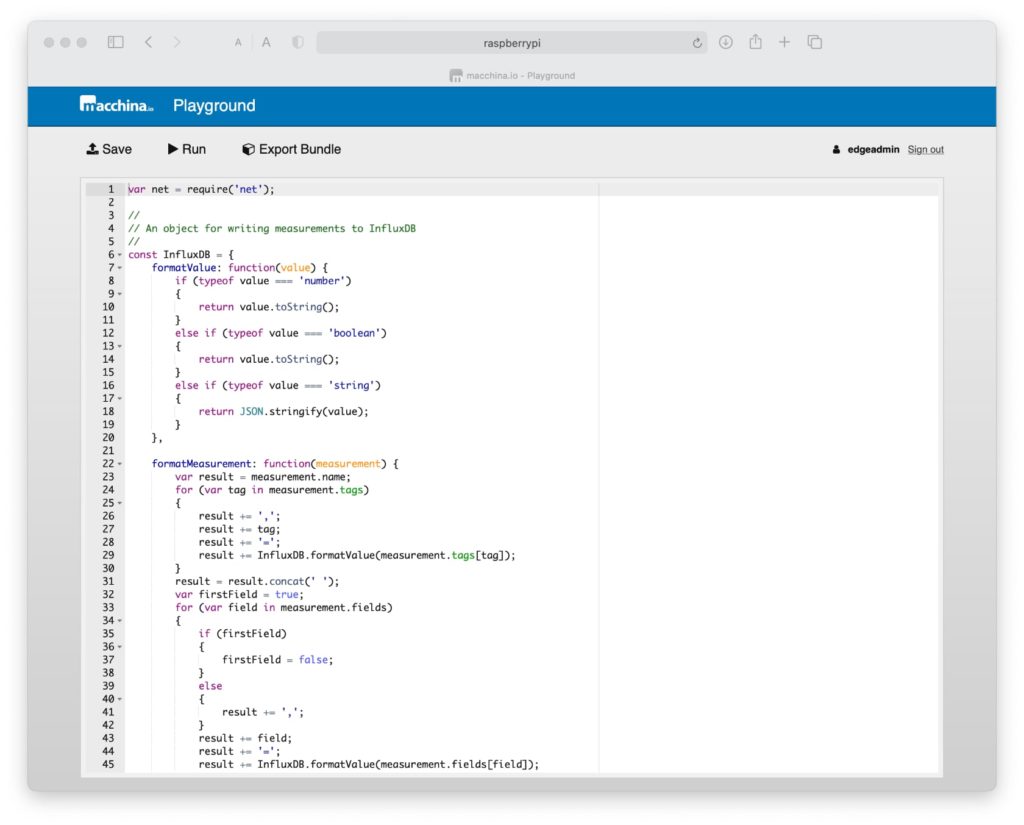Collapse the formatMeasurement function fold

point(120,463)
